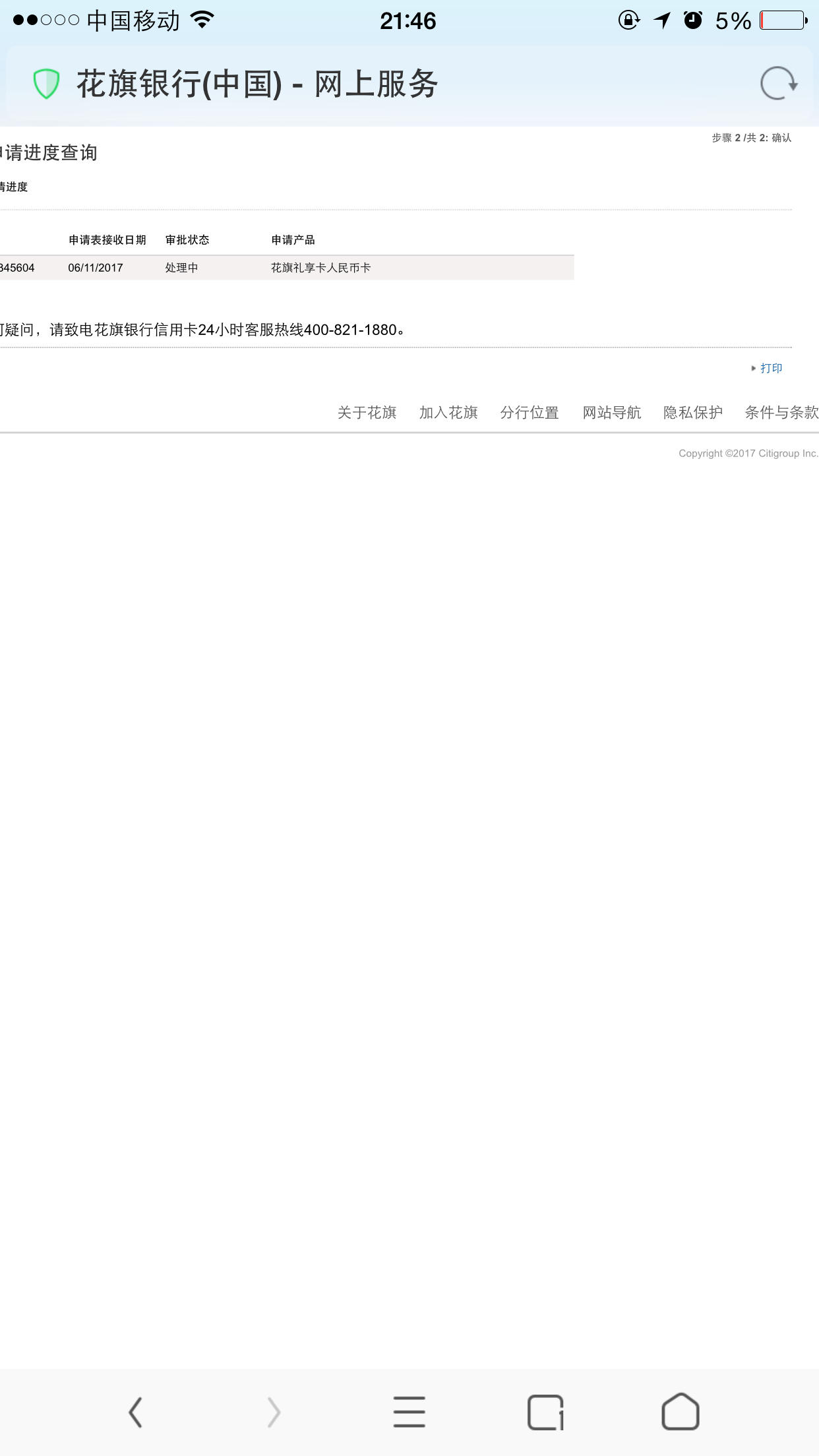Click the 审批状态 column header
The height and width of the screenshot is (1456, 819).
[187, 240]
